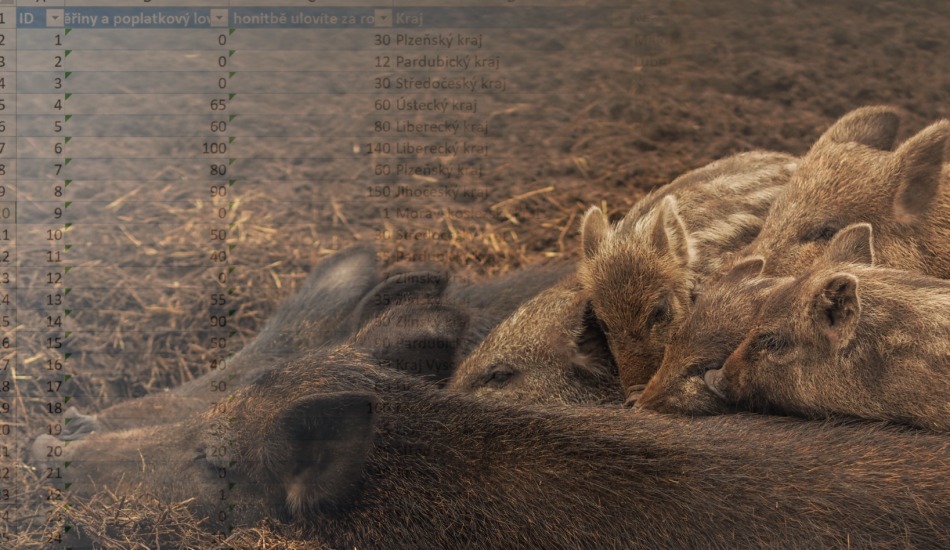
Task: Open the ID column filter dropdown
Action: pos(55,19)
